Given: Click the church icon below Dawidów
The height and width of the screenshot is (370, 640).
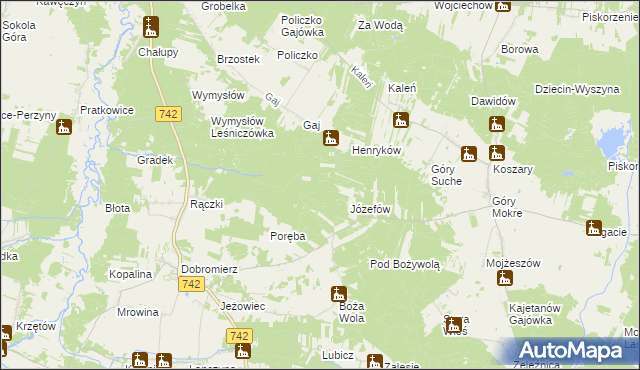Looking at the screenshot, I should [497, 124].
